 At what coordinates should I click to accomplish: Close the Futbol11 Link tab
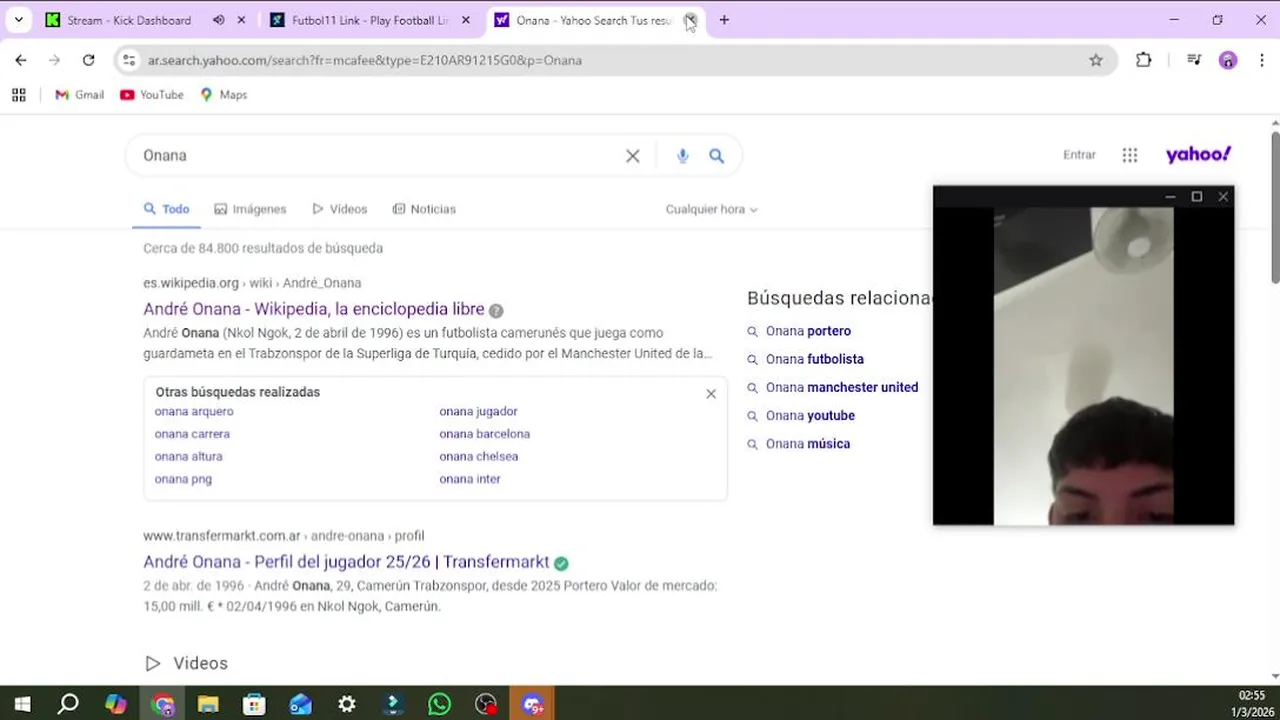point(465,20)
